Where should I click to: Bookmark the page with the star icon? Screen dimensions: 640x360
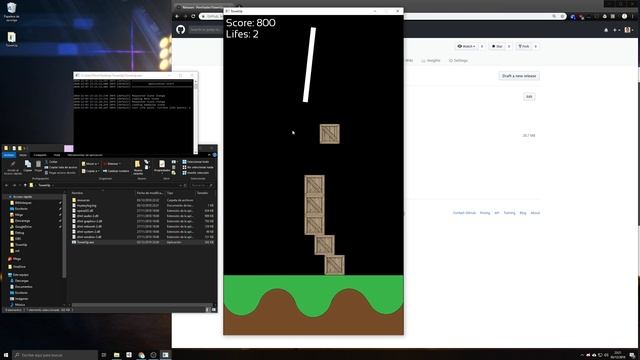562,16
